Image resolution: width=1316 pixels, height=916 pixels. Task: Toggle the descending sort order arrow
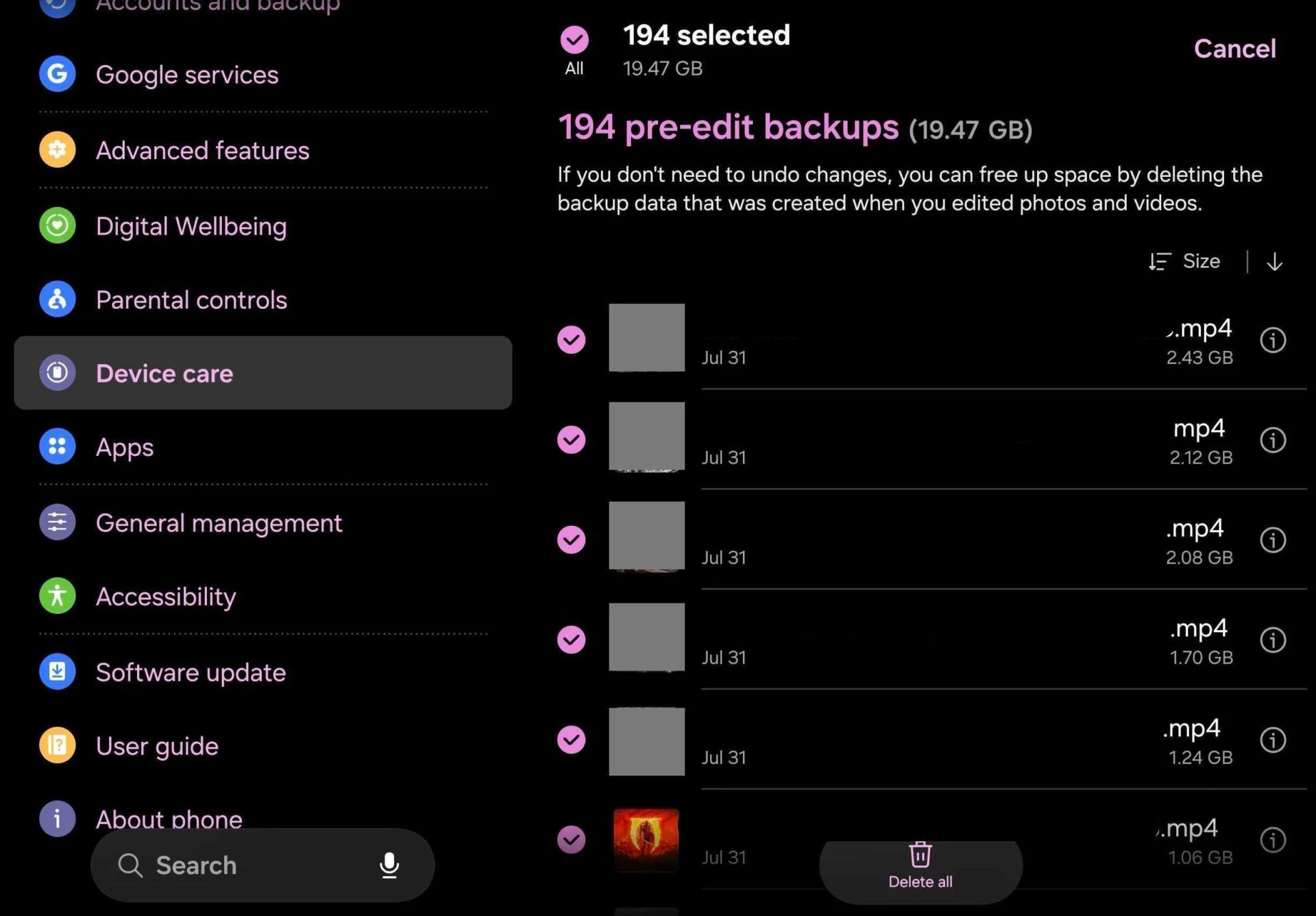(x=1274, y=262)
